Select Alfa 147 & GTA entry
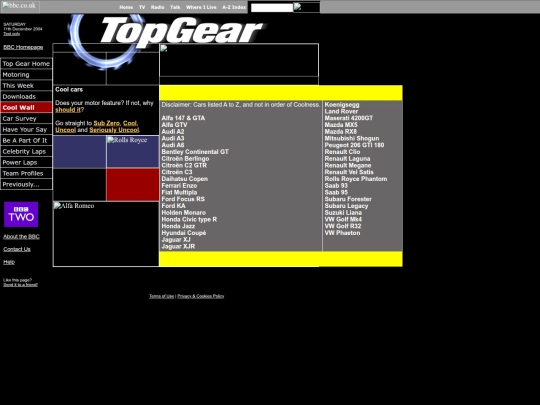 pyautogui.click(x=183, y=118)
